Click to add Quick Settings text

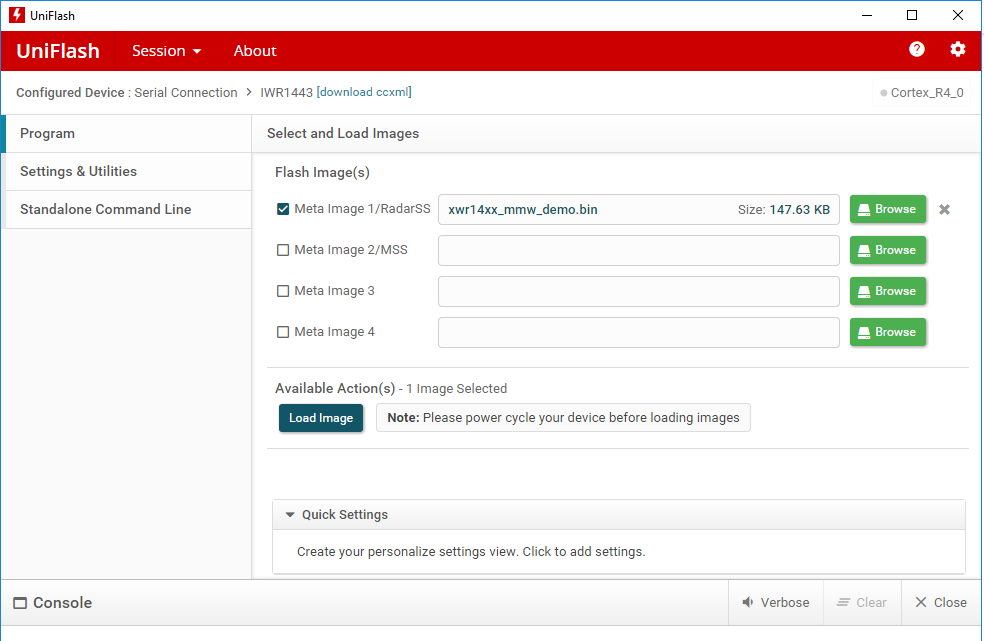pyautogui.click(x=471, y=552)
